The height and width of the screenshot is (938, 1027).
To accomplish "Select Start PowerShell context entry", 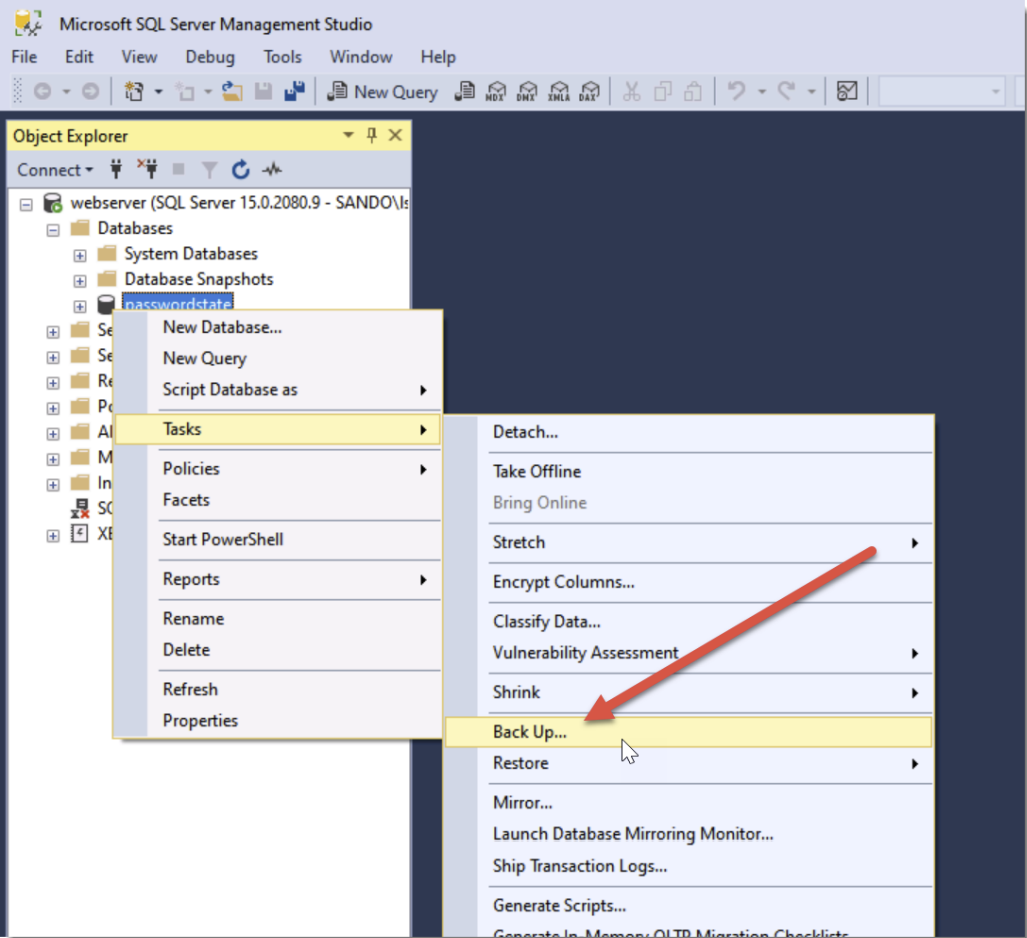I will [278, 540].
